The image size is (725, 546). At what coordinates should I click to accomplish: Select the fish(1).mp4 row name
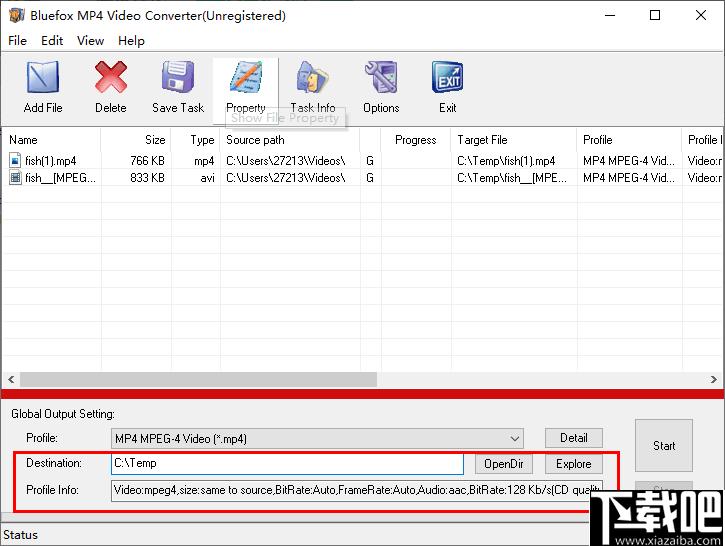[x=50, y=161]
